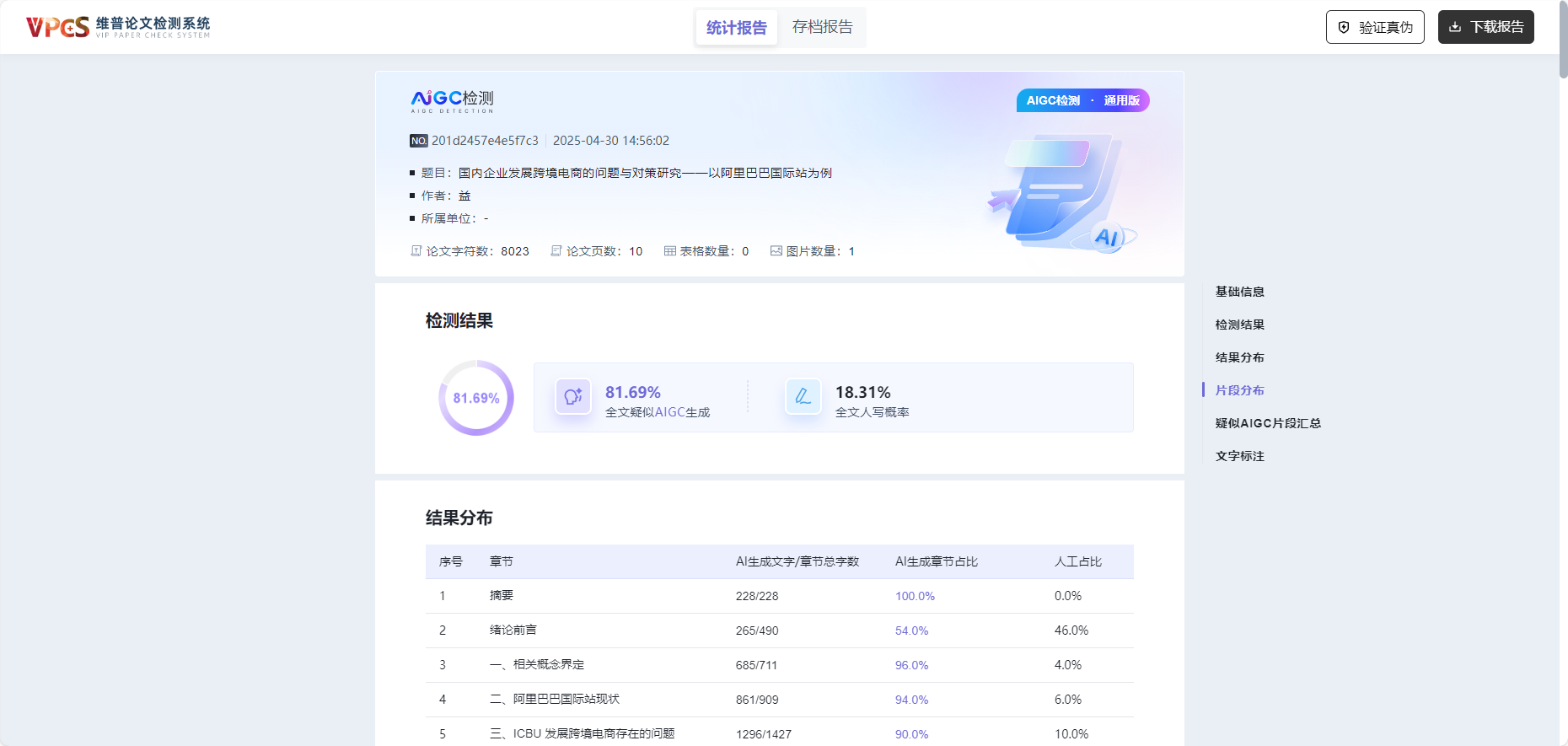Click the 验证真伪 button
The width and height of the screenshot is (1568, 746).
click(1375, 27)
